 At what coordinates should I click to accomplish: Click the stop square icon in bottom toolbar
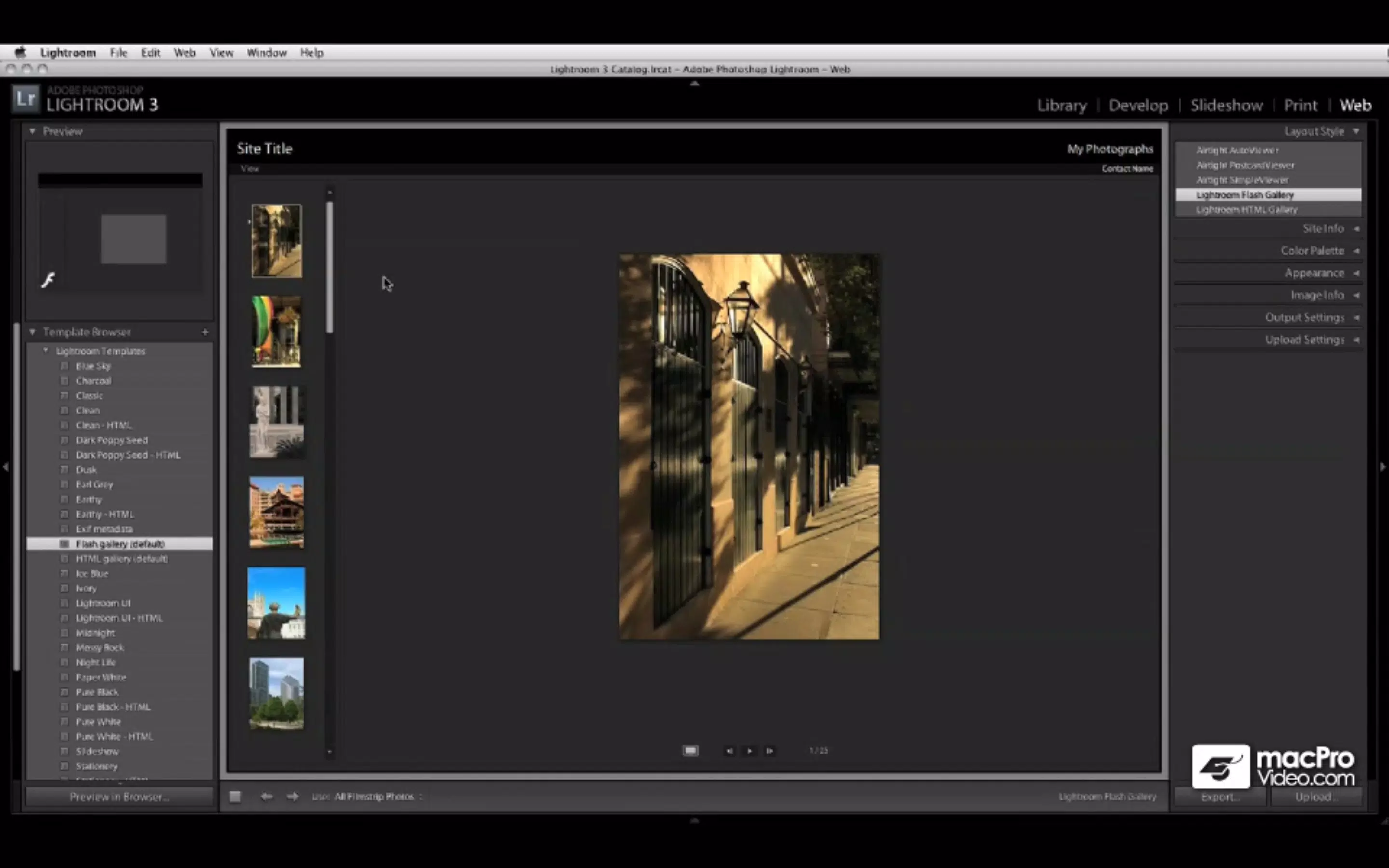coord(235,796)
